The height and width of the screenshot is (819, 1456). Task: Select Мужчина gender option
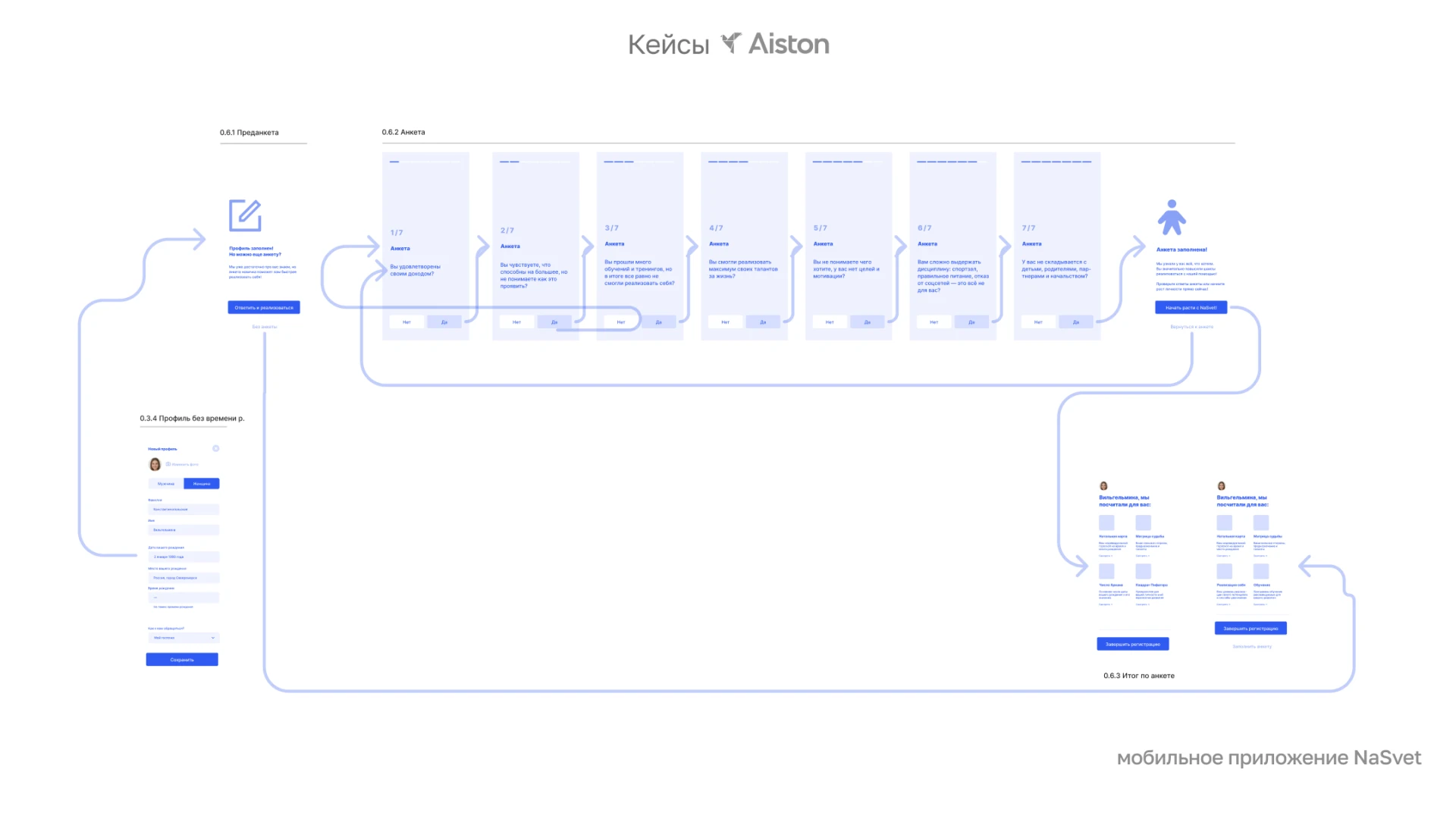coord(166,484)
